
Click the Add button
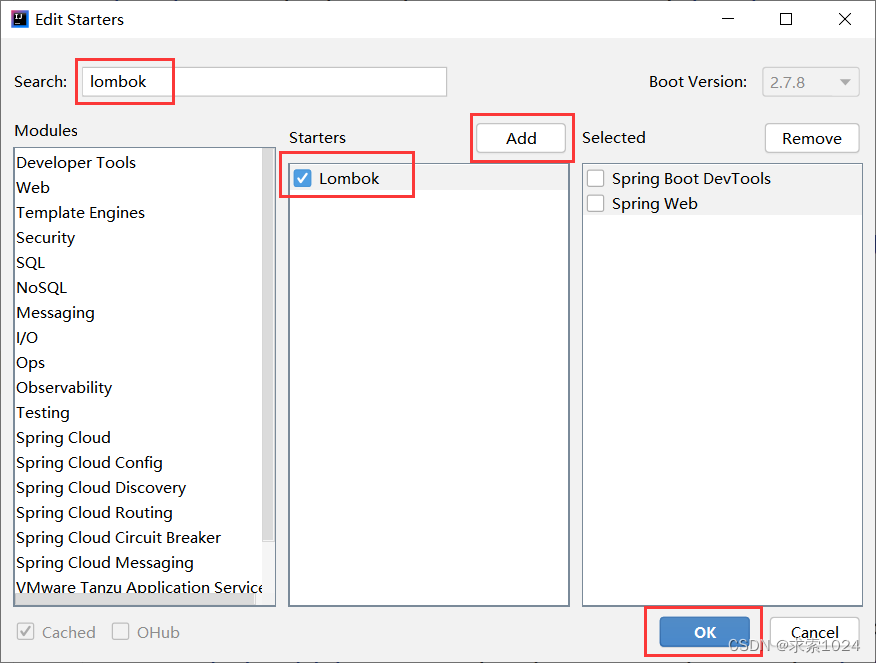click(x=521, y=138)
